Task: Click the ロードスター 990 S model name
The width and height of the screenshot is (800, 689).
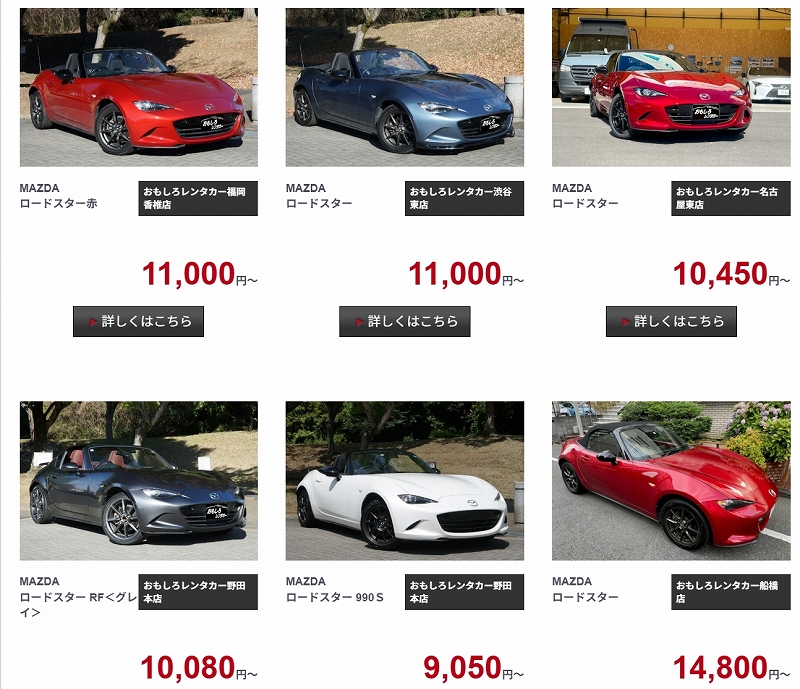Action: coord(334,597)
